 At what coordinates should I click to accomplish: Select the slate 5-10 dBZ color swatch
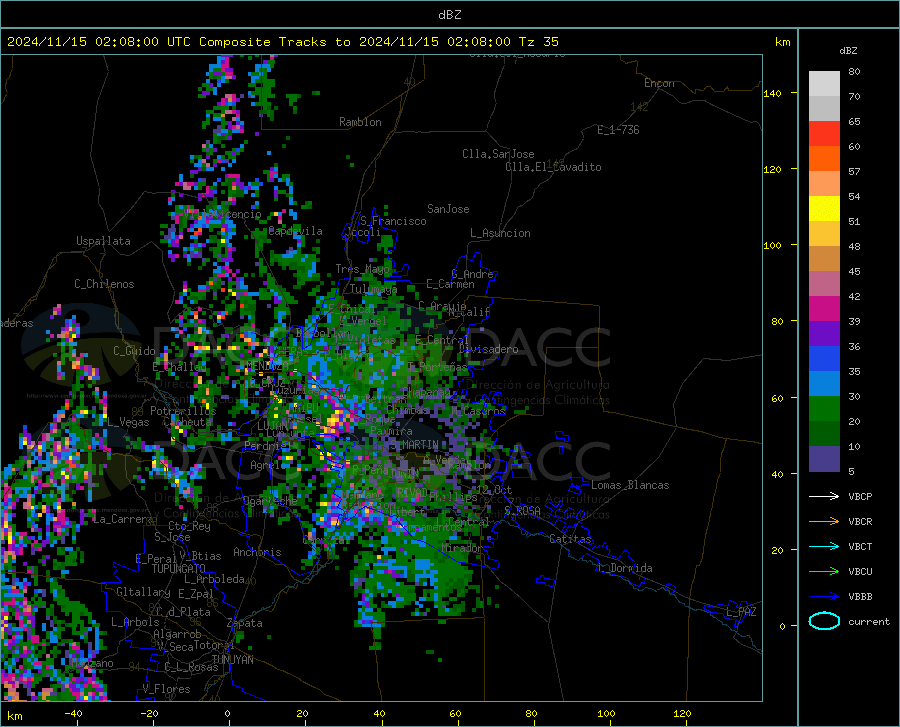pos(824,459)
